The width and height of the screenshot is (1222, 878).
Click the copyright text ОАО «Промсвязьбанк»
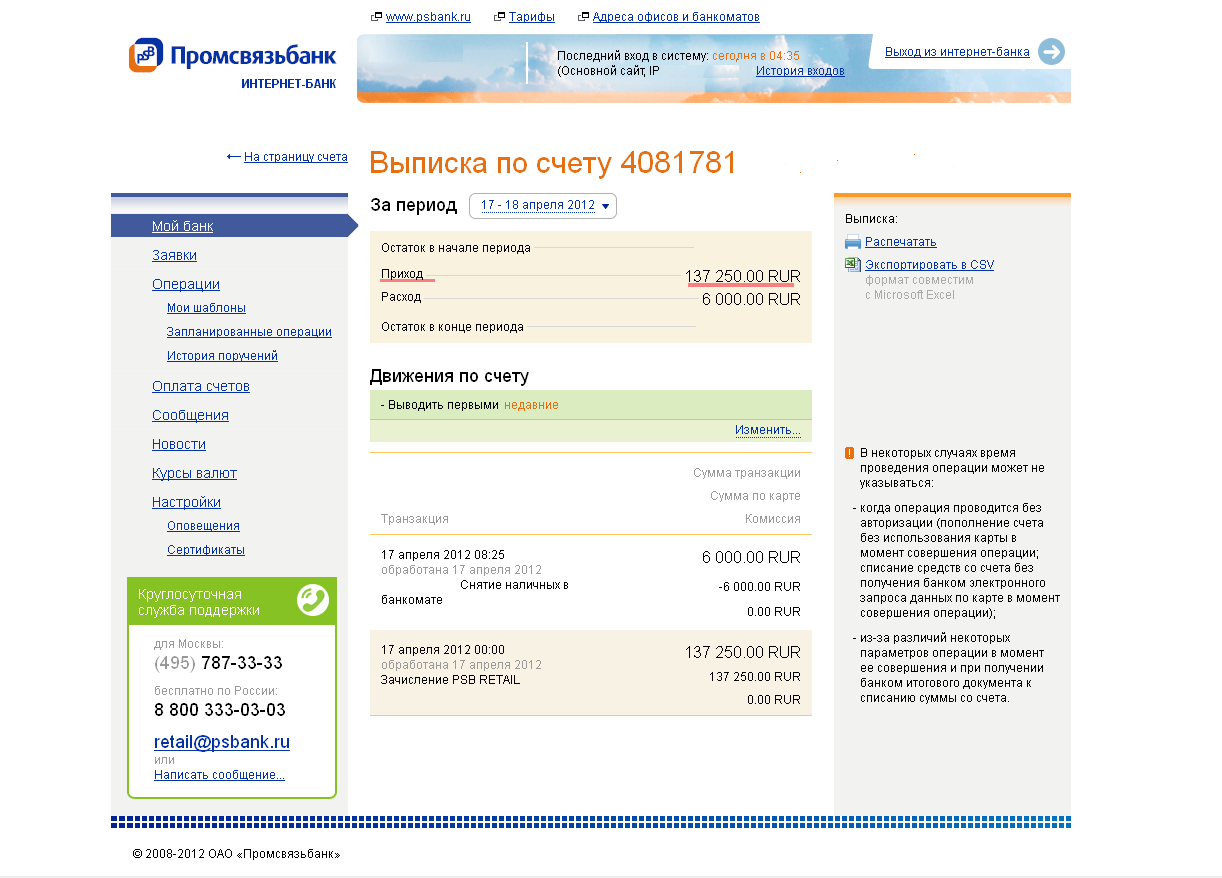point(274,855)
